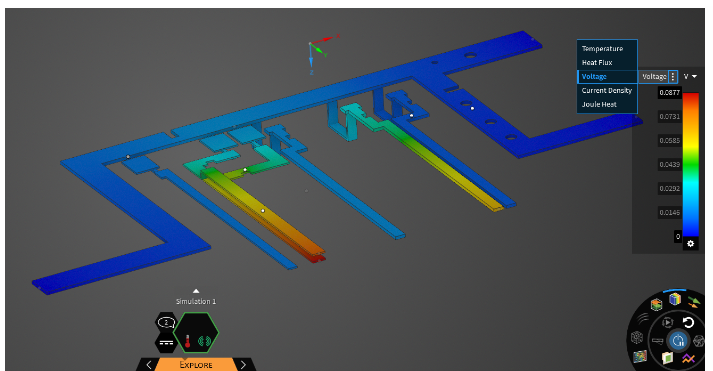Open the purple-orange chart monitors icon
Viewport: 713px width, 371px height.
click(688, 359)
